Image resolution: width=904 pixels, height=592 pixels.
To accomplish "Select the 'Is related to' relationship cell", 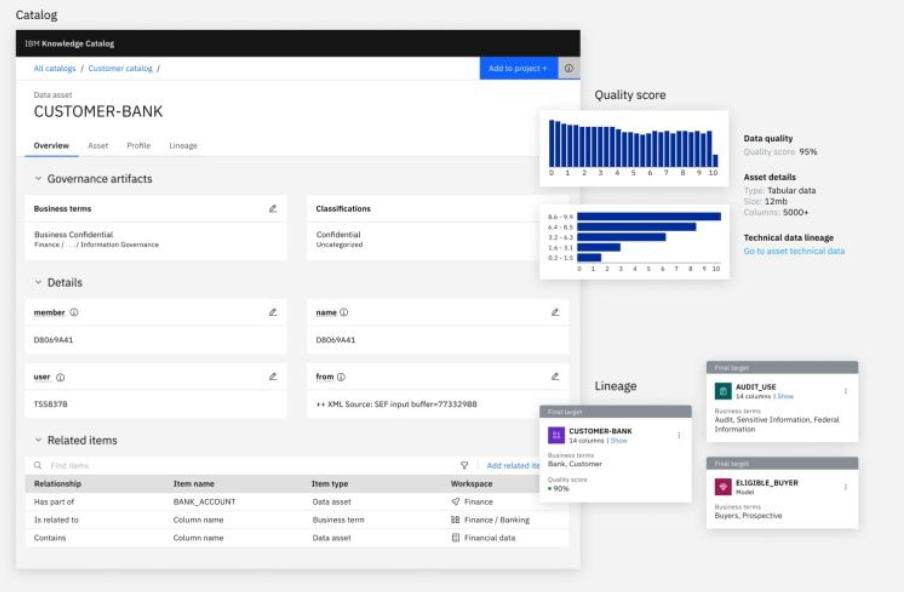I will coord(56,520).
